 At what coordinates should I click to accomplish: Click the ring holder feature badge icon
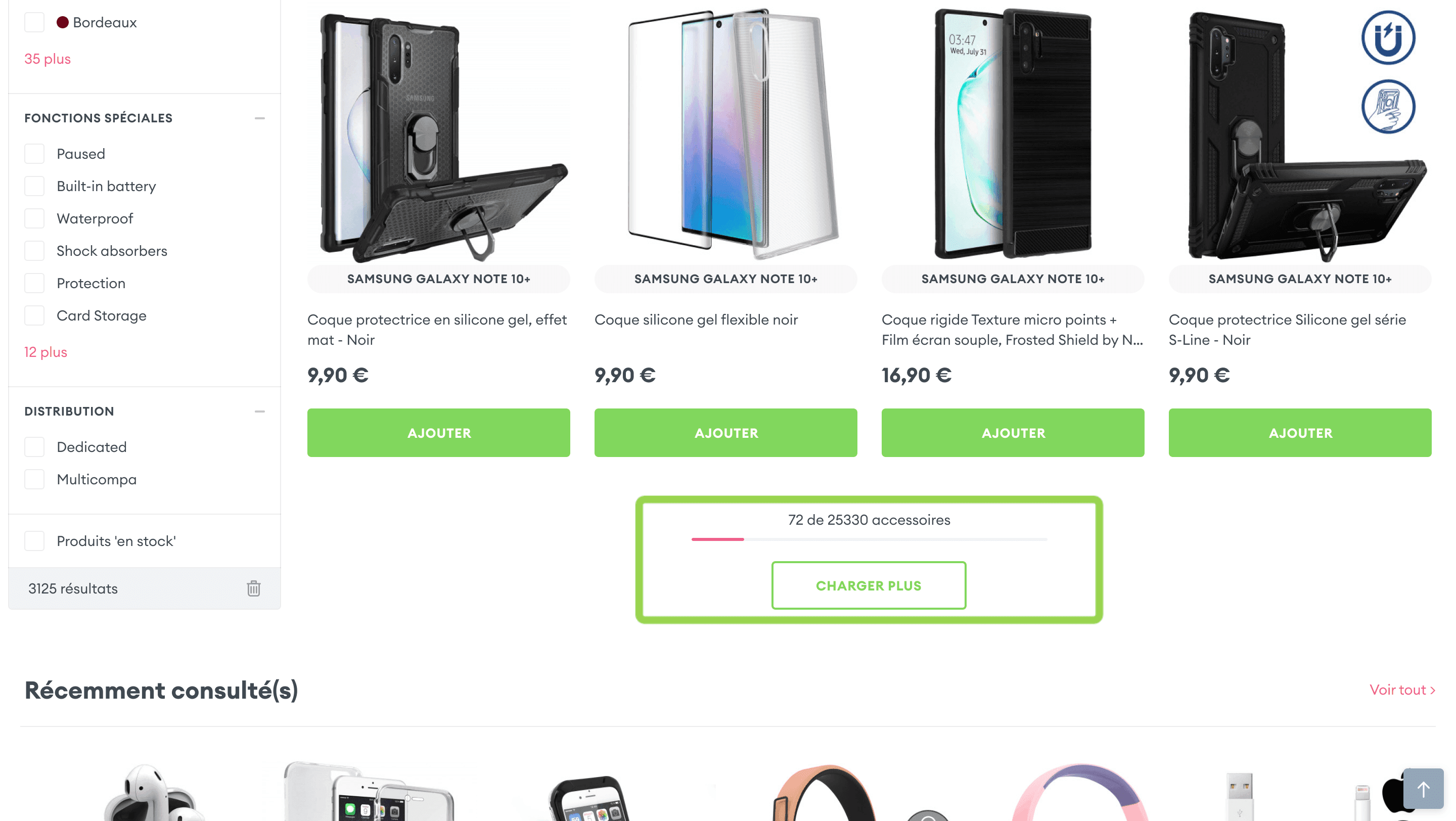pyautogui.click(x=1388, y=106)
